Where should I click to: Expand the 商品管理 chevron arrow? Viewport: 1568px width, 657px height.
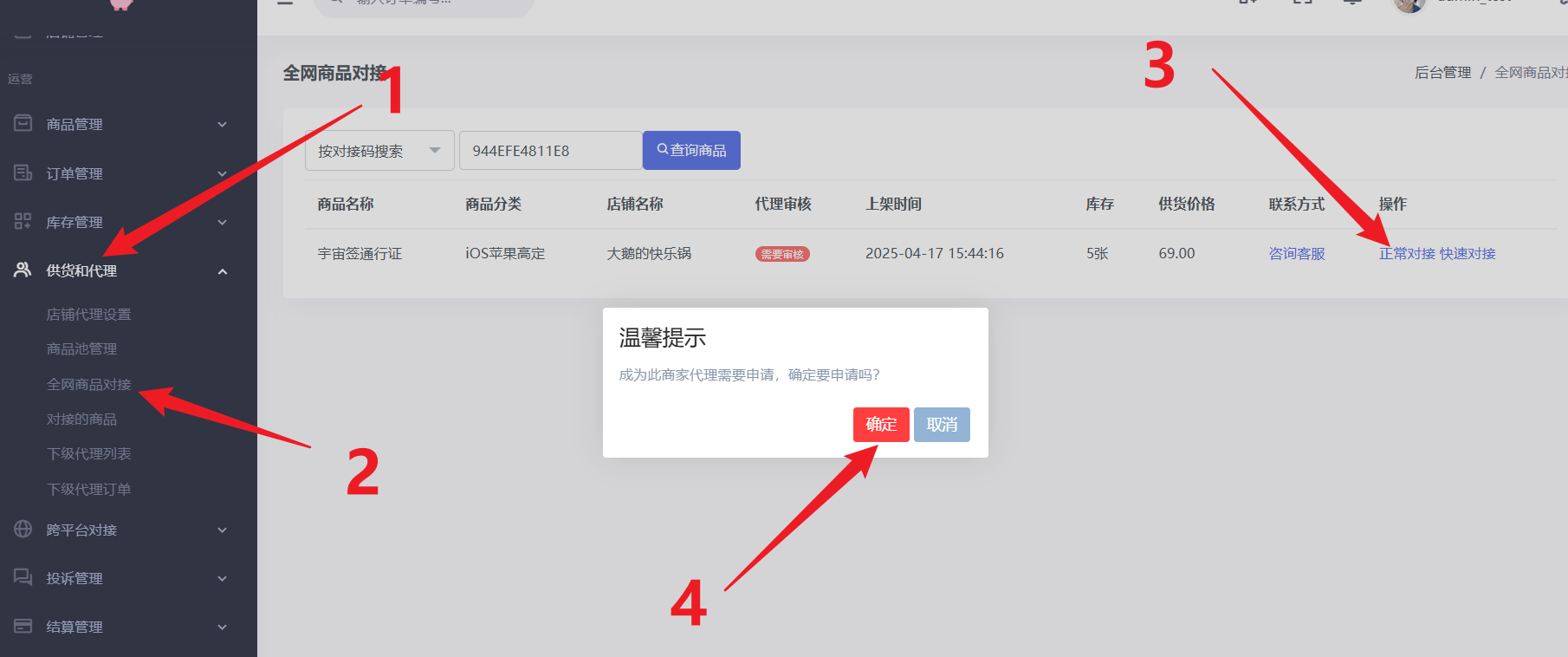[x=223, y=125]
